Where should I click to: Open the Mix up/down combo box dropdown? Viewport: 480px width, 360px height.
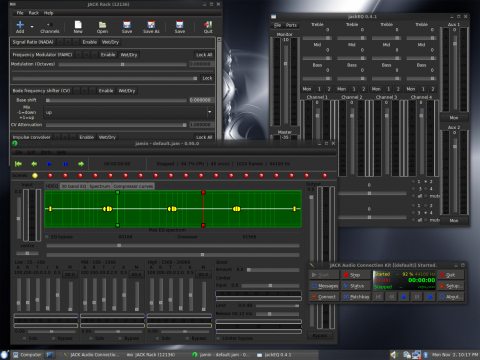click(x=209, y=112)
